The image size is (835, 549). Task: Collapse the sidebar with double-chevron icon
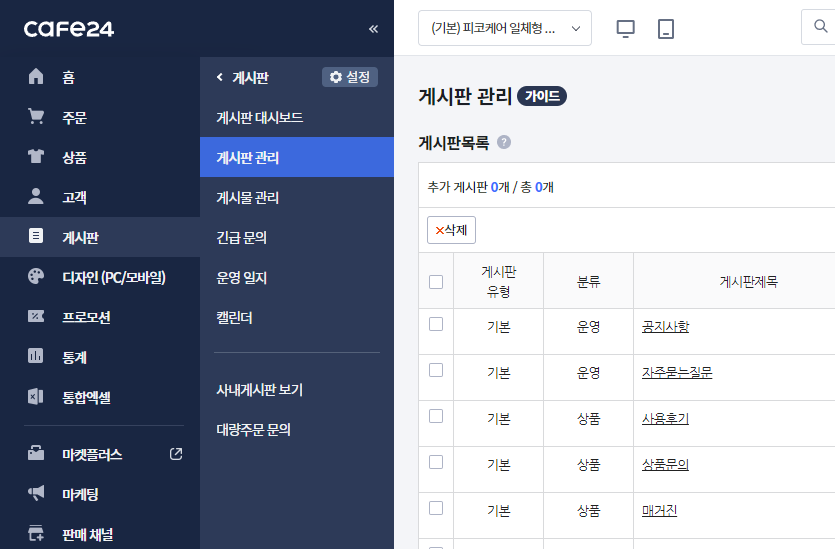tap(373, 29)
